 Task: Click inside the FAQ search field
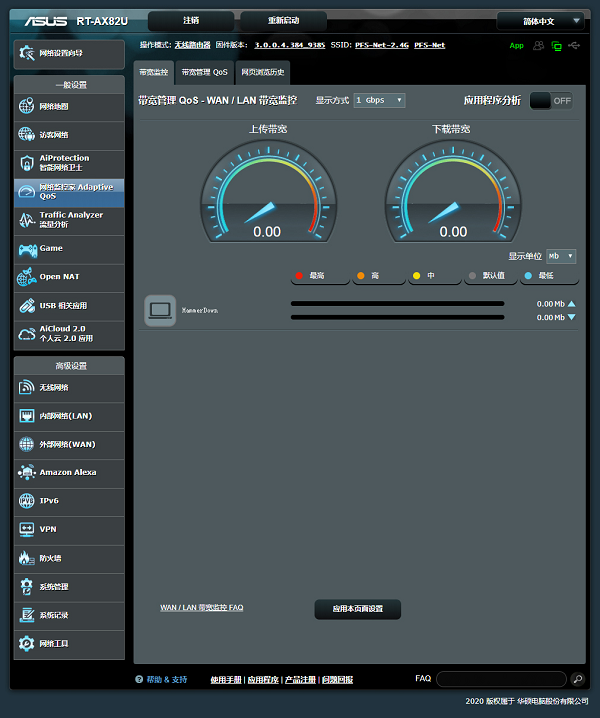click(502, 679)
